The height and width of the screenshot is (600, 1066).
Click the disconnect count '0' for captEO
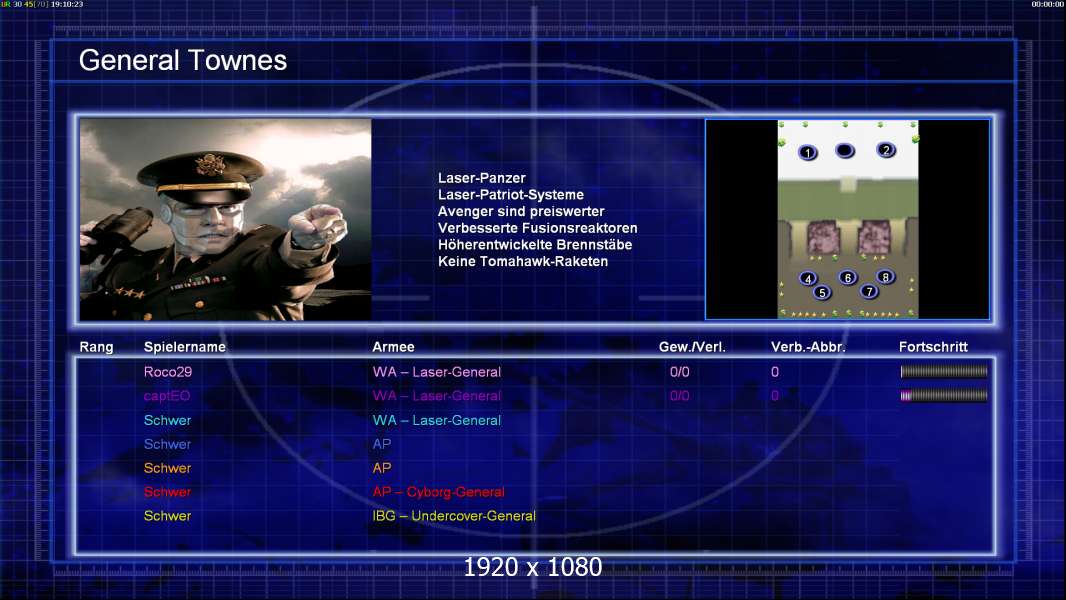[x=775, y=395]
